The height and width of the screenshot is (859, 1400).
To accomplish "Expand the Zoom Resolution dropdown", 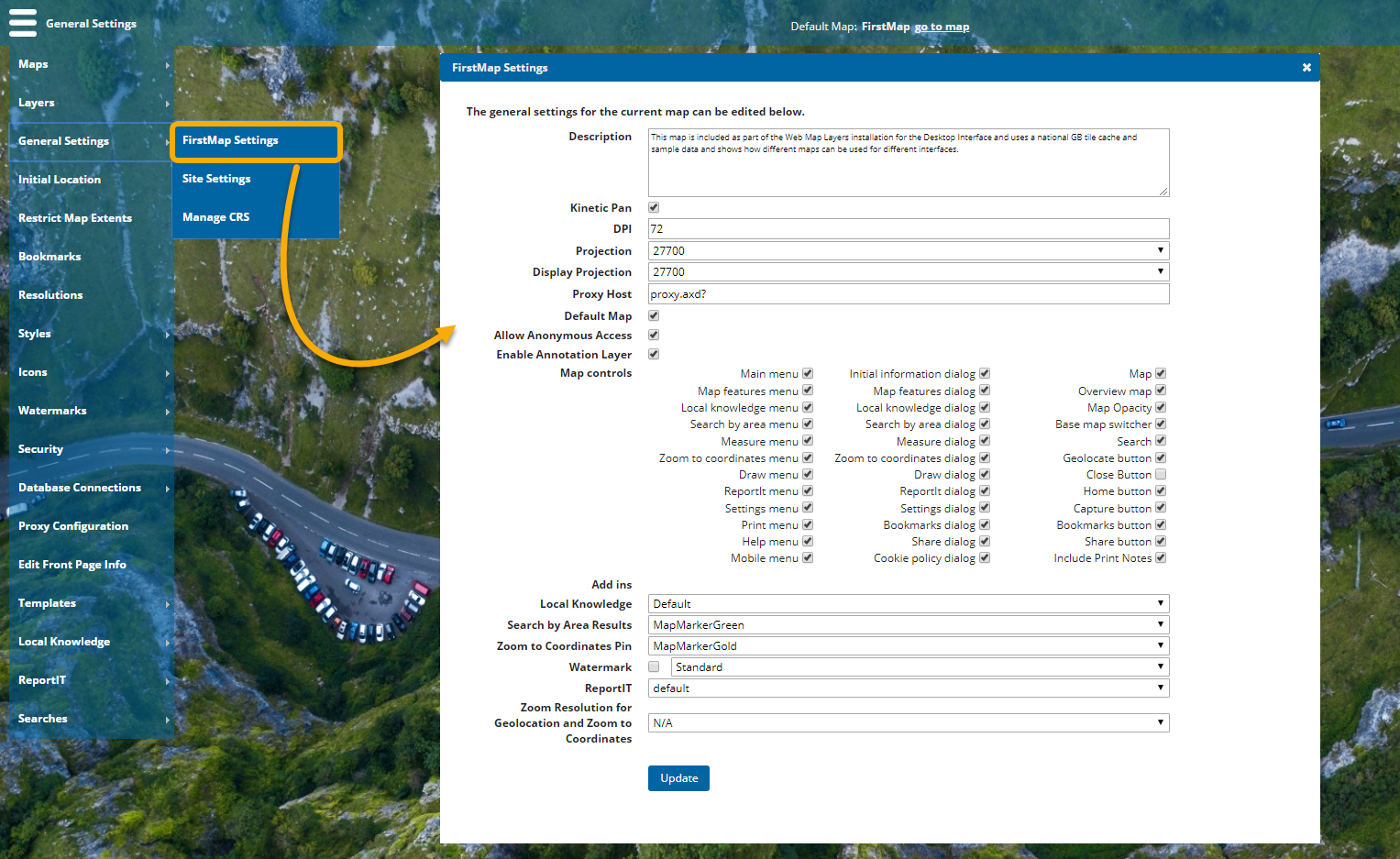I will pyautogui.click(x=908, y=723).
